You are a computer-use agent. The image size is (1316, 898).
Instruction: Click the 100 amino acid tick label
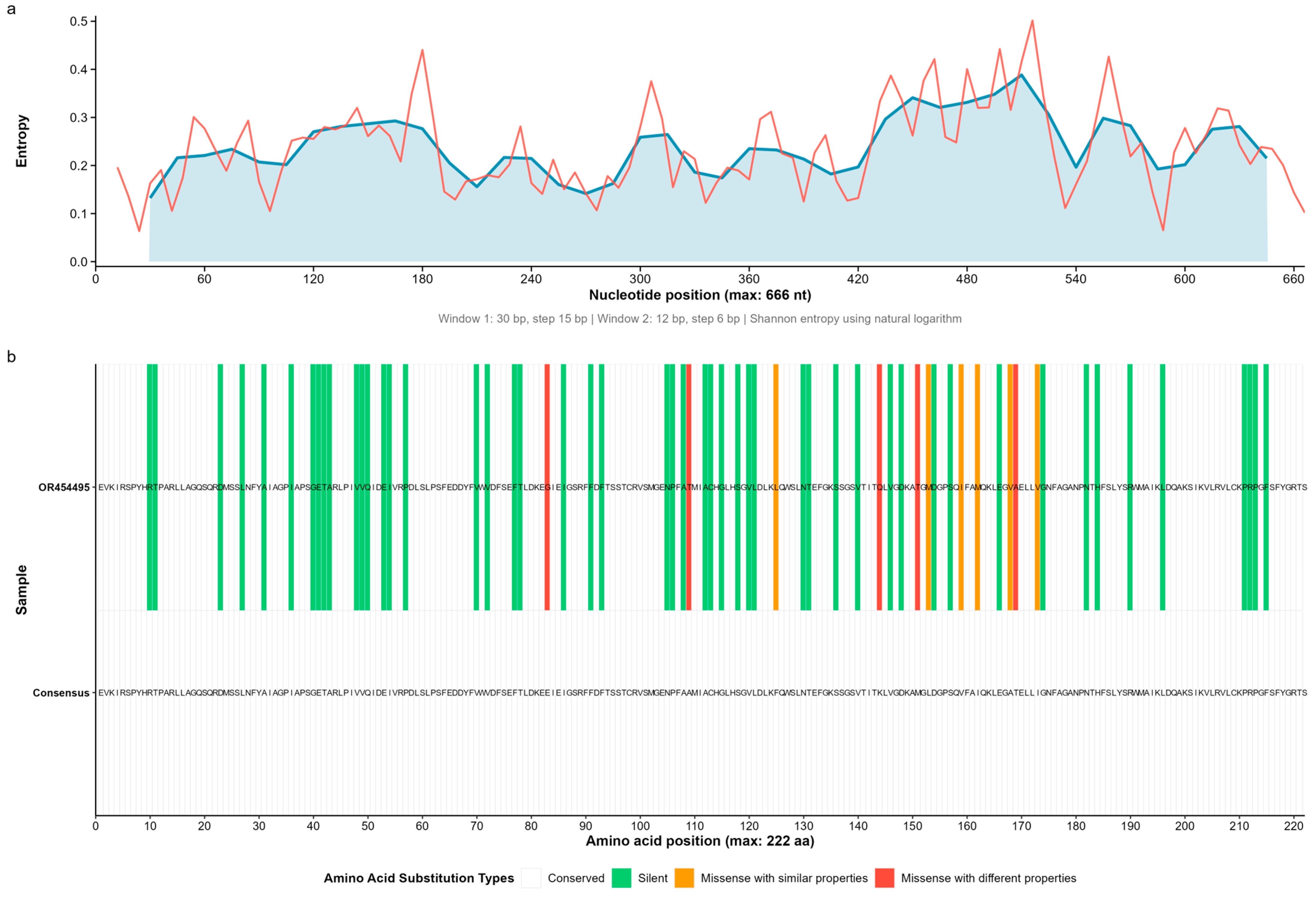[640, 825]
